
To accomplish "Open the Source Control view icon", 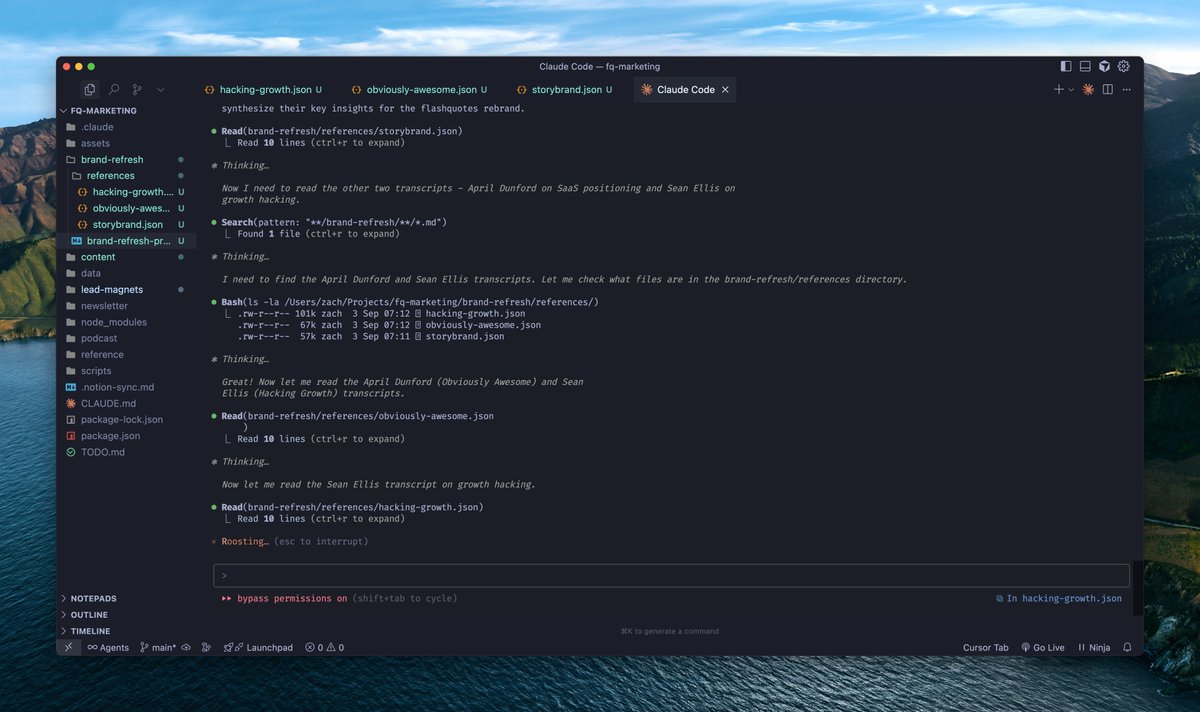I will tap(137, 89).
